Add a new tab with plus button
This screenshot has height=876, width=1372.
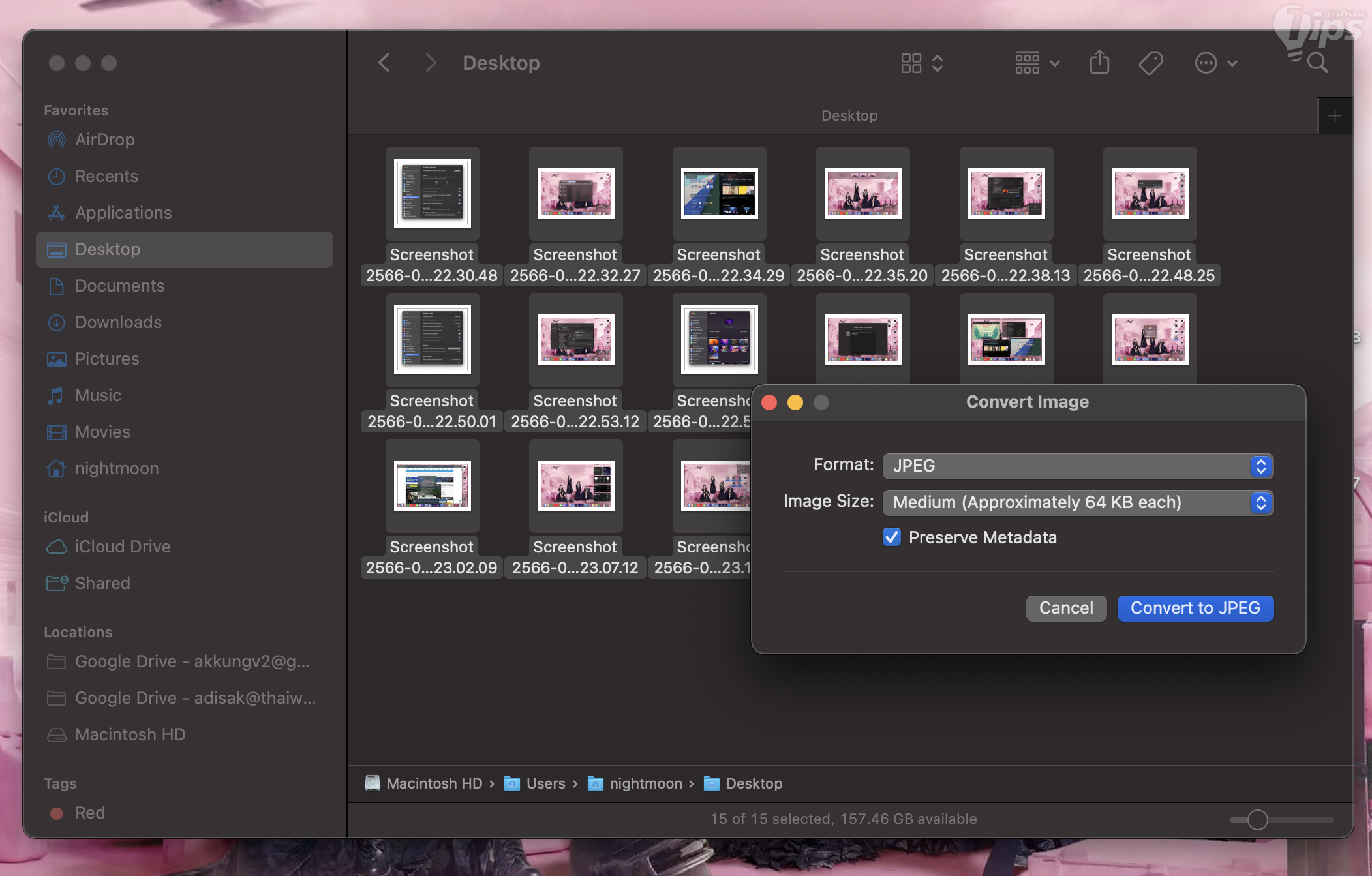pos(1335,116)
